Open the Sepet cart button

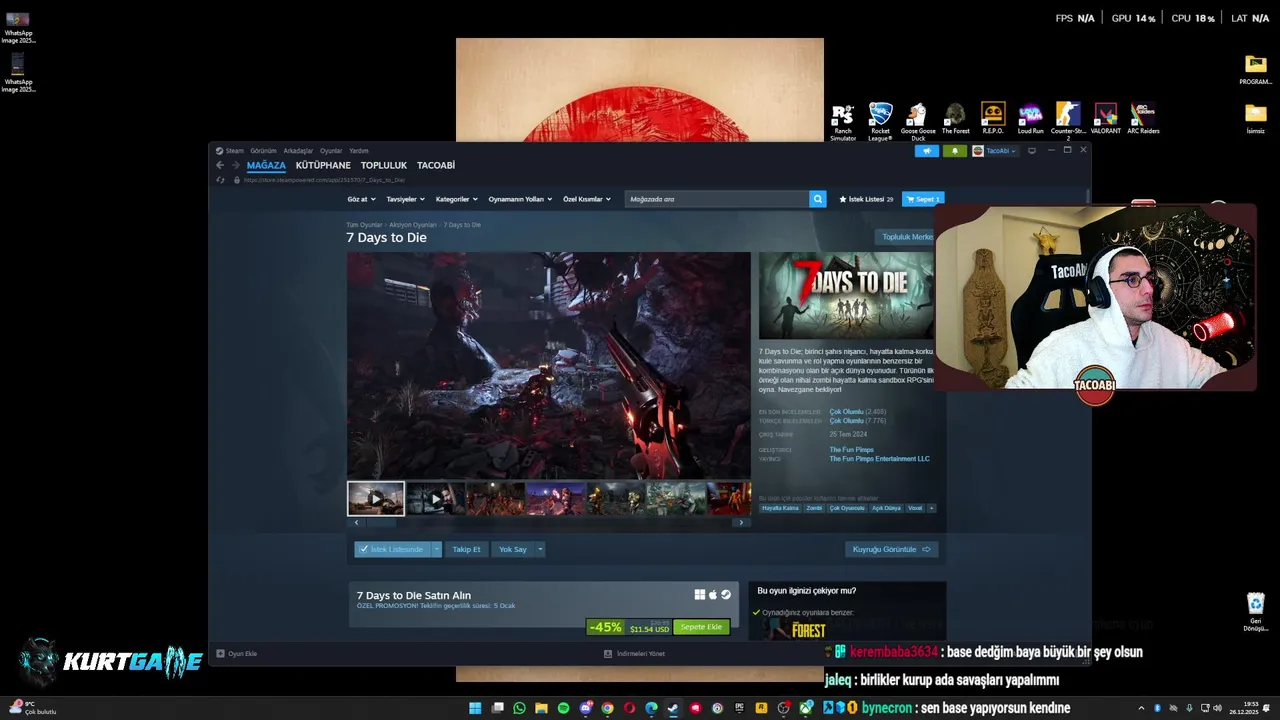[x=923, y=199]
